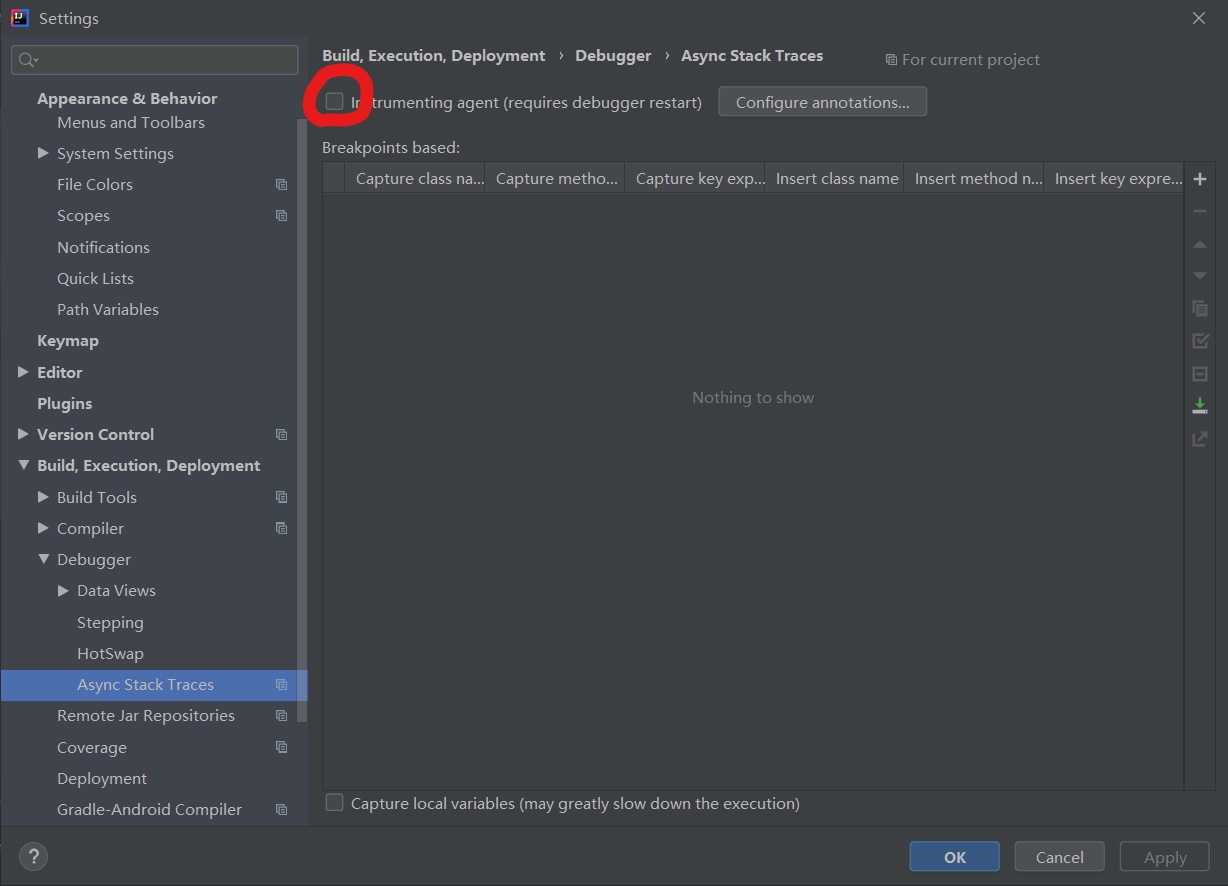Viewport: 1228px width, 886px height.
Task: Collapse the Debugger tree node
Action: pos(44,559)
